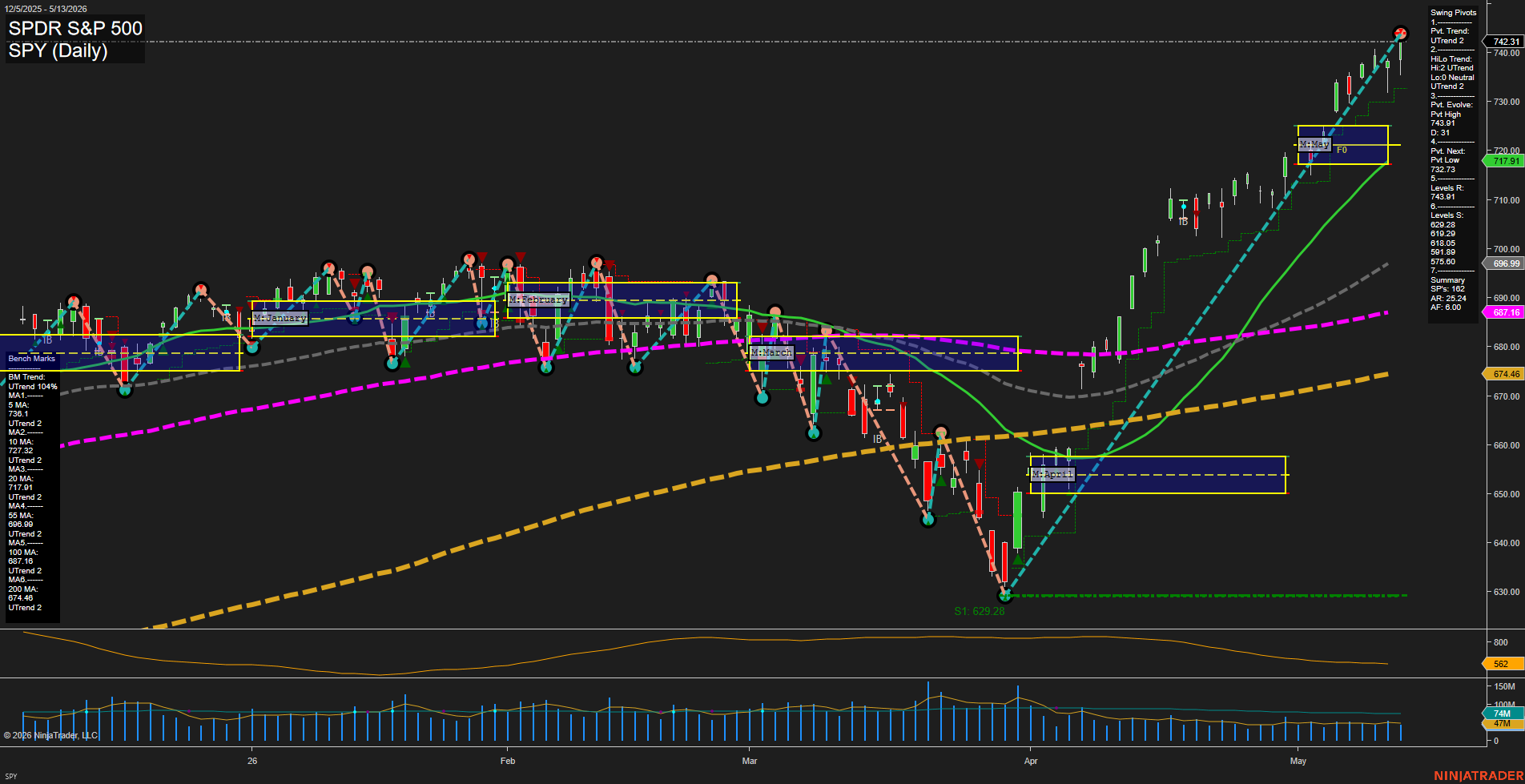Select the M:May monthly range label

[x=1314, y=144]
